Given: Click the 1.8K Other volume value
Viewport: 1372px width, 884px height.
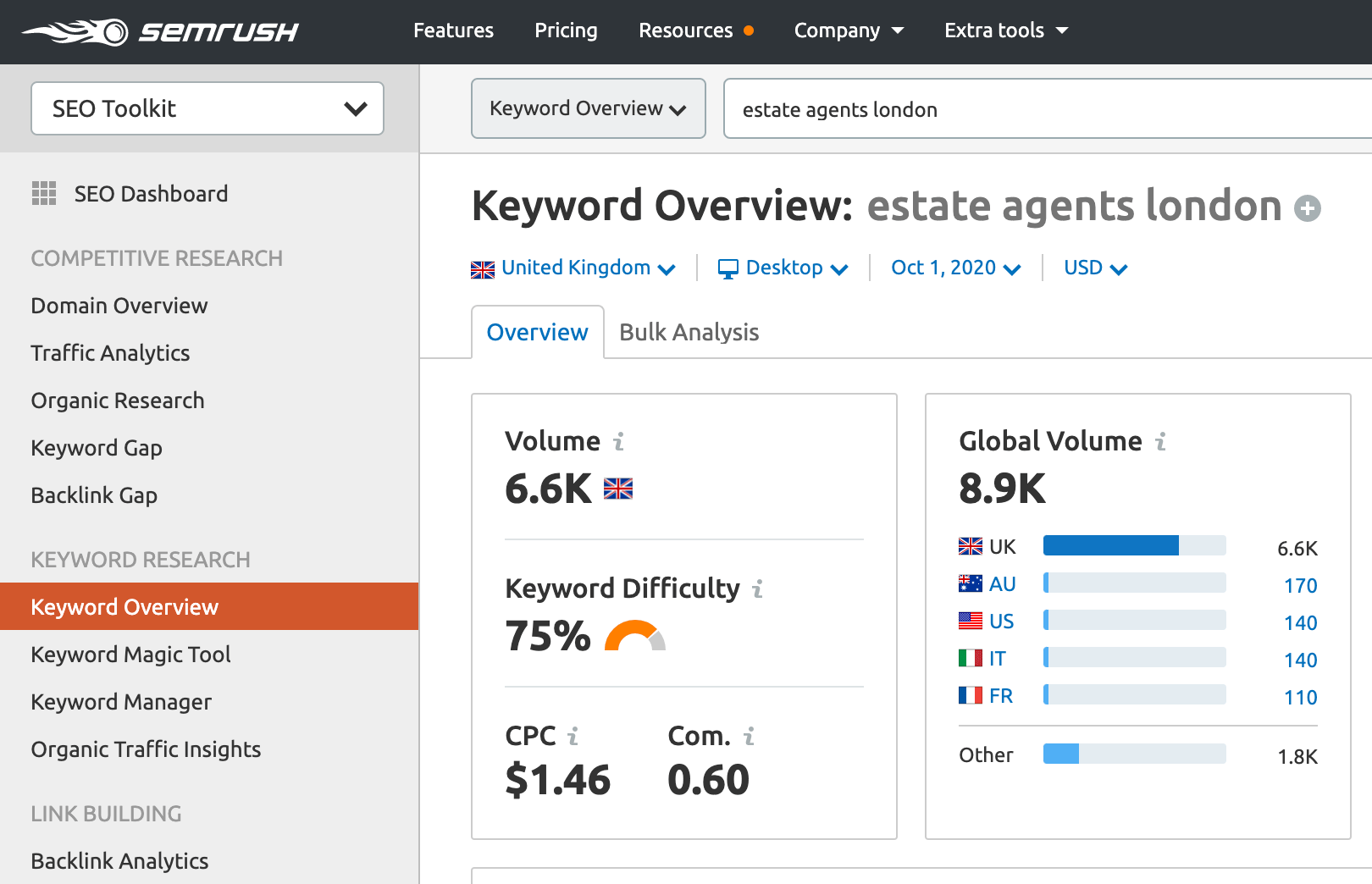Looking at the screenshot, I should 1297,756.
